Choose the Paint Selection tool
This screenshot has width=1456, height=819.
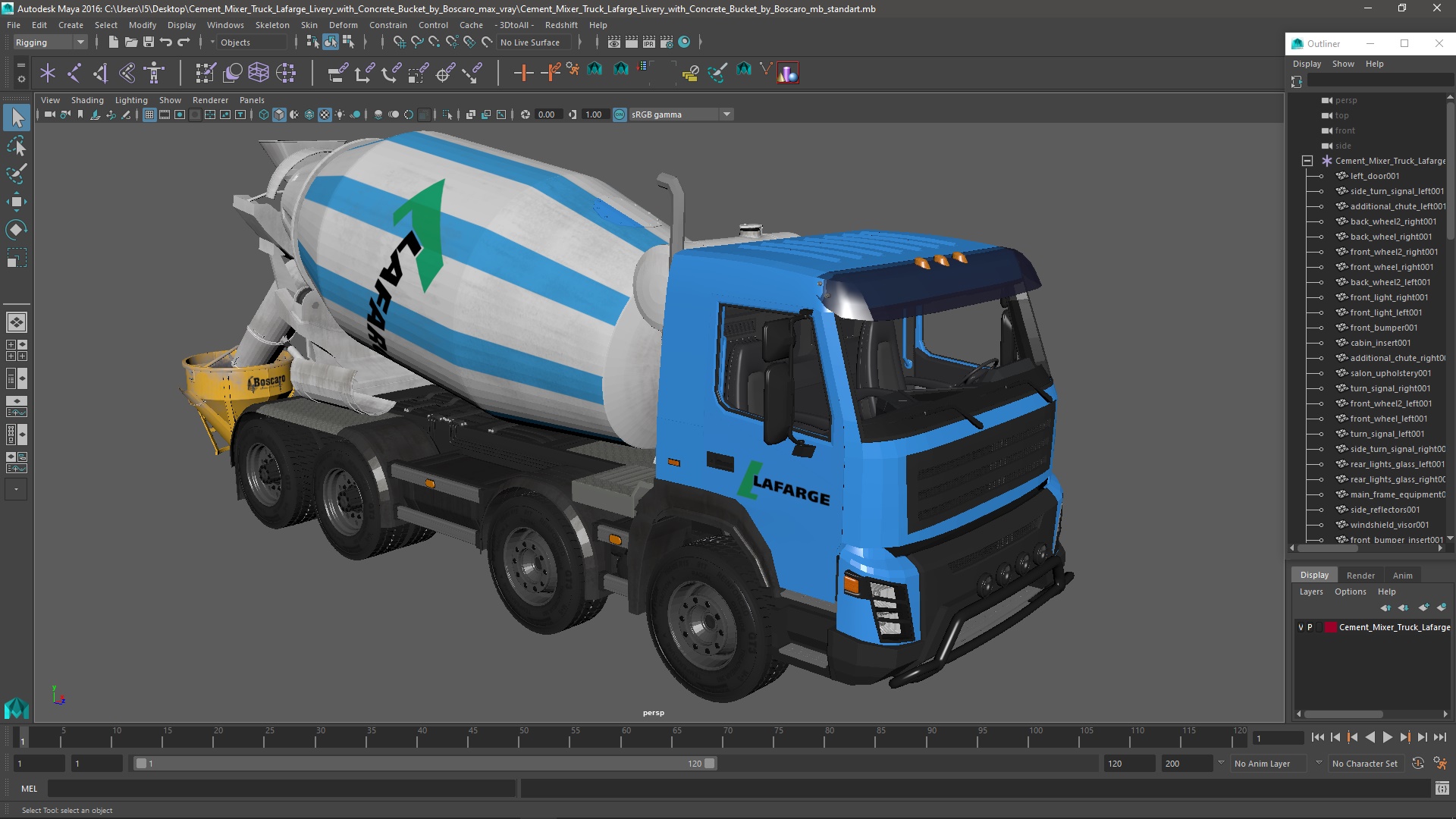coord(17,174)
